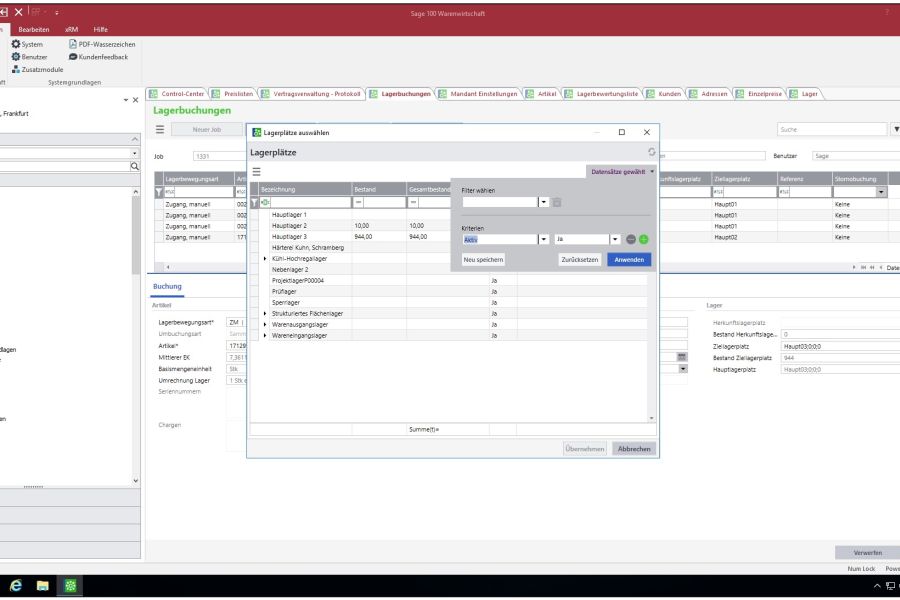Screen dimensions: 900x600
Task: Click Neu speichern button
Action: pyautogui.click(x=483, y=260)
